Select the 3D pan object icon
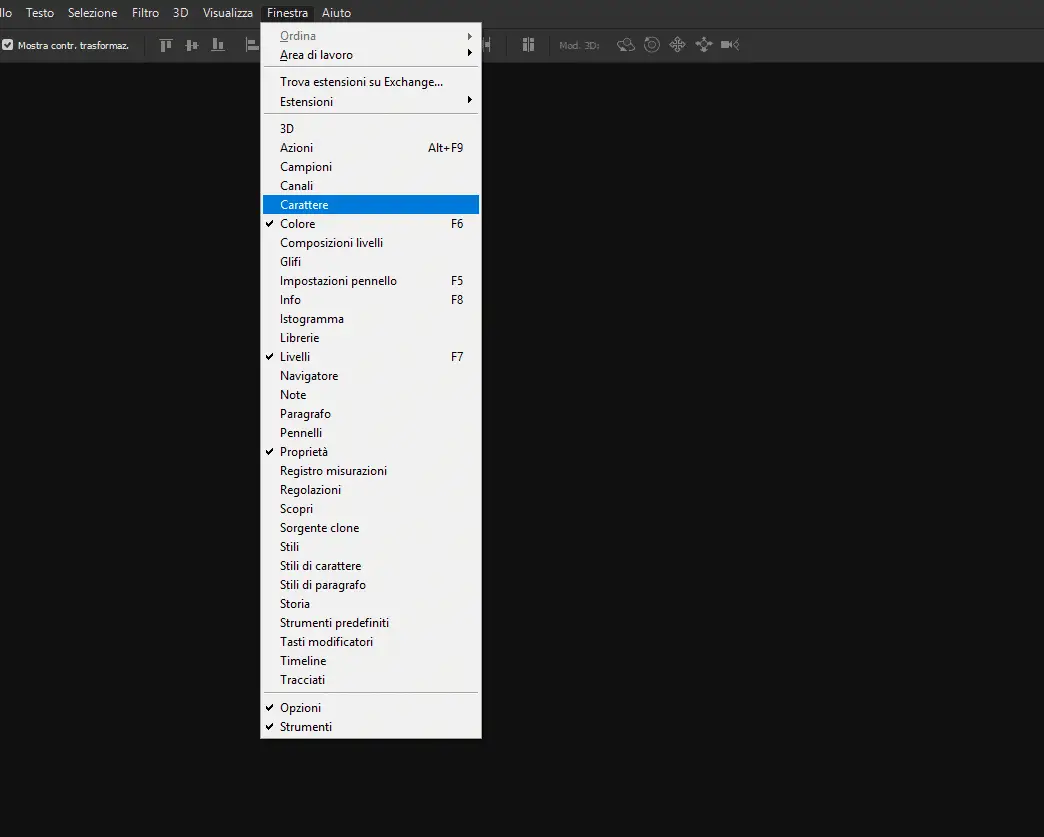This screenshot has height=837, width=1044. point(677,45)
